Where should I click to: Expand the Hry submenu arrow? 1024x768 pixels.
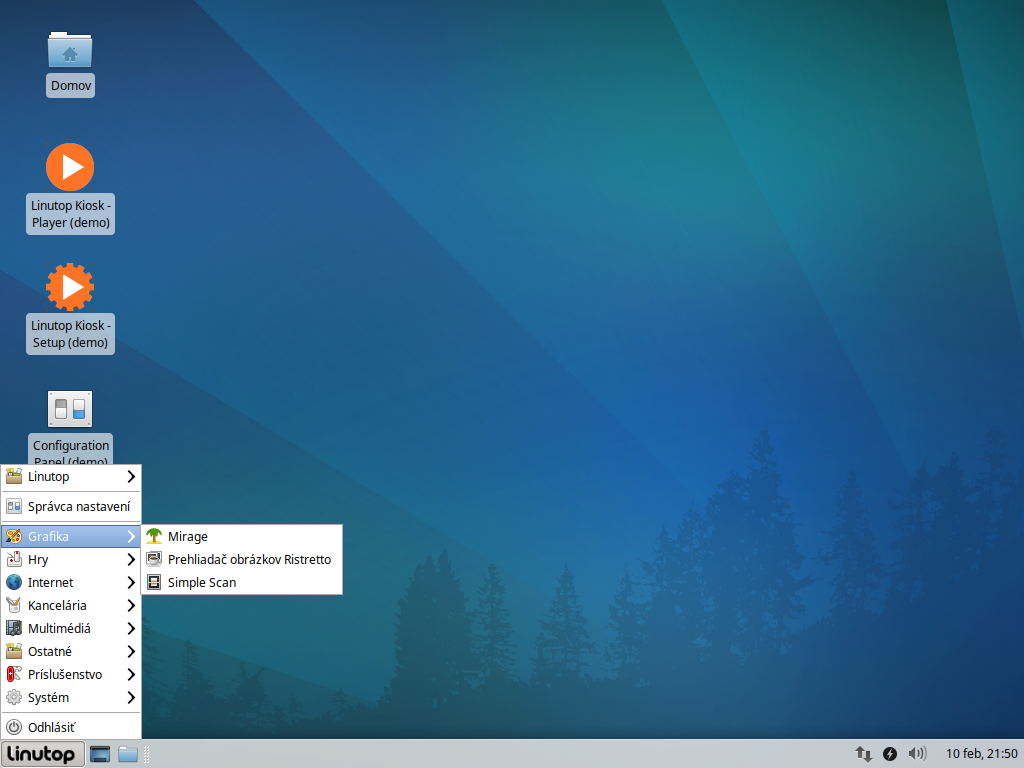point(131,559)
